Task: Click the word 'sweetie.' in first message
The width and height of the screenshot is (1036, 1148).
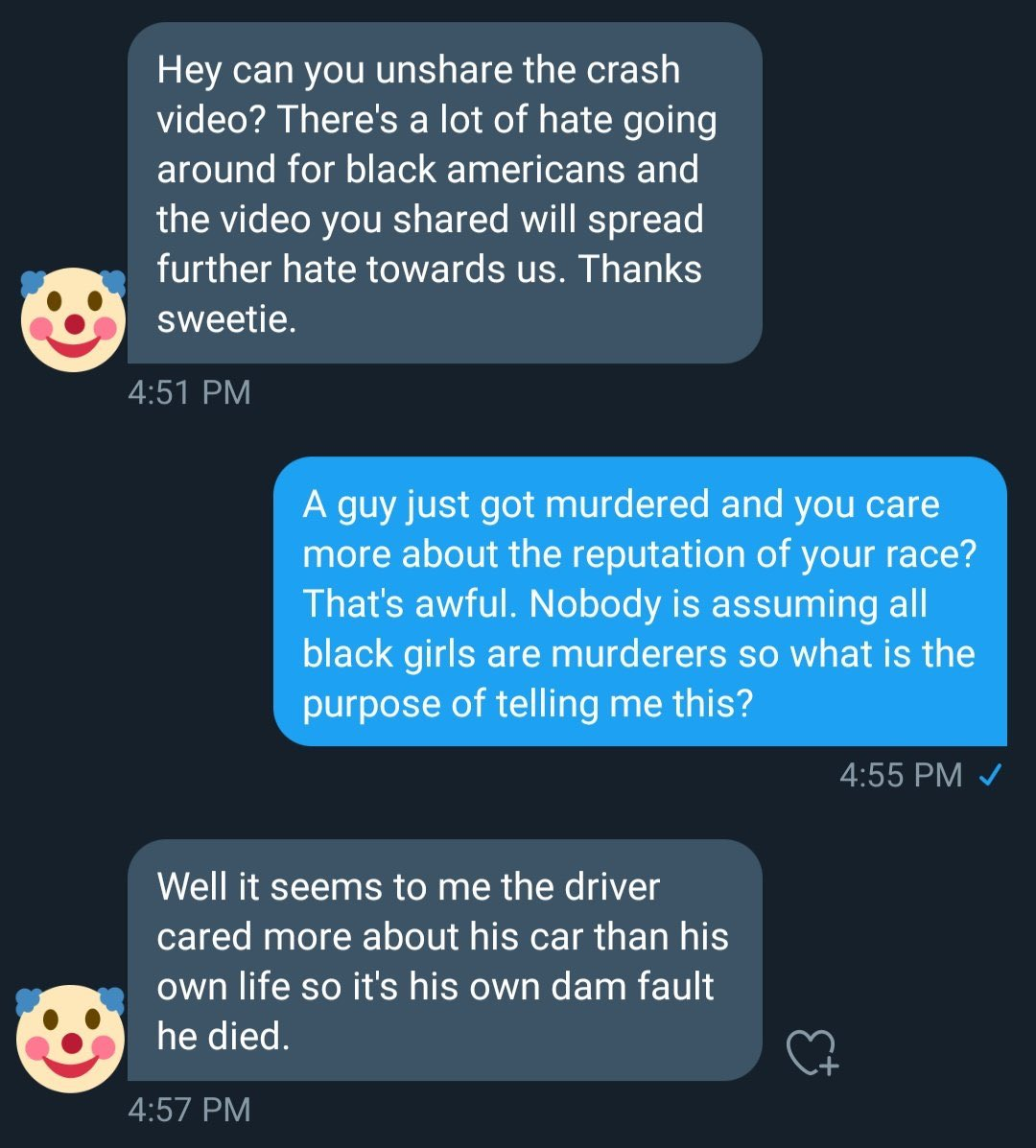Action: tap(227, 319)
